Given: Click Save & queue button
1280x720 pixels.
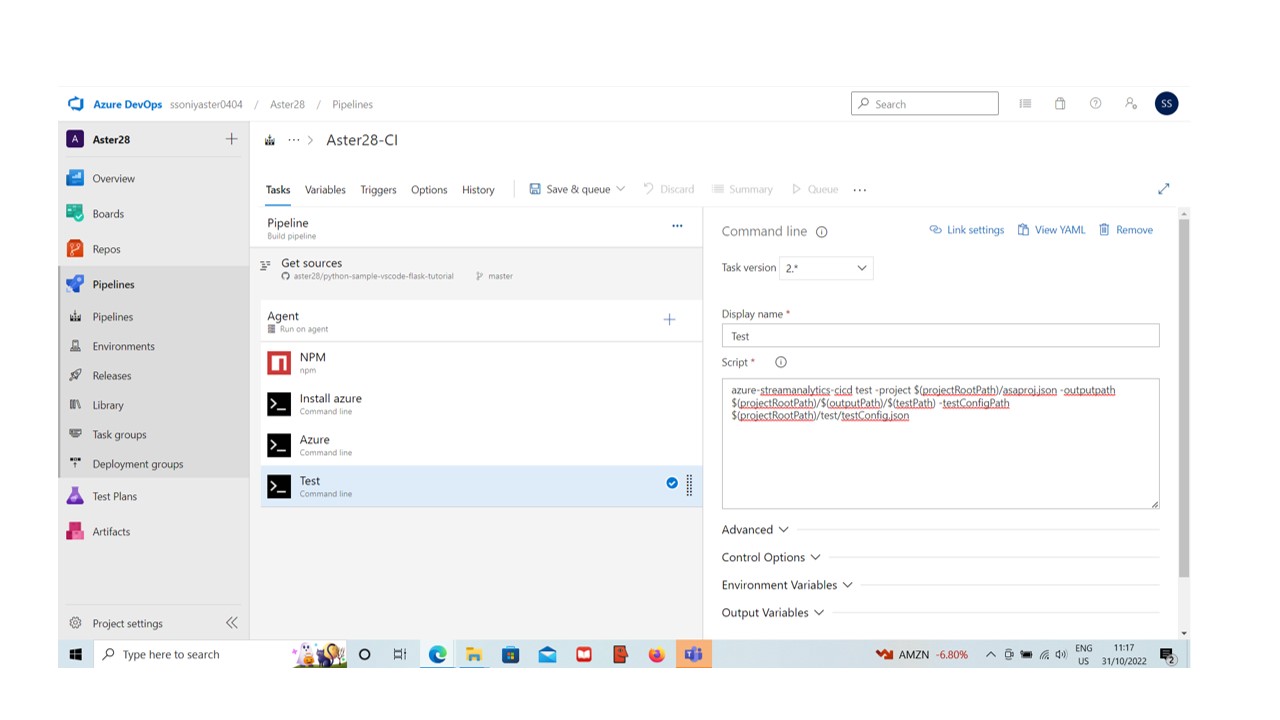Looking at the screenshot, I should click(569, 189).
